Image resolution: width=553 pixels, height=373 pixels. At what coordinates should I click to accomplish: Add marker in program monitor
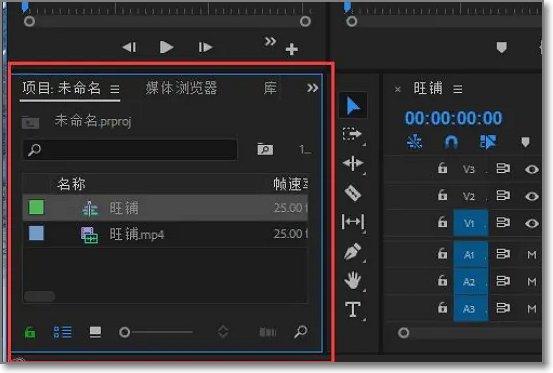click(502, 47)
